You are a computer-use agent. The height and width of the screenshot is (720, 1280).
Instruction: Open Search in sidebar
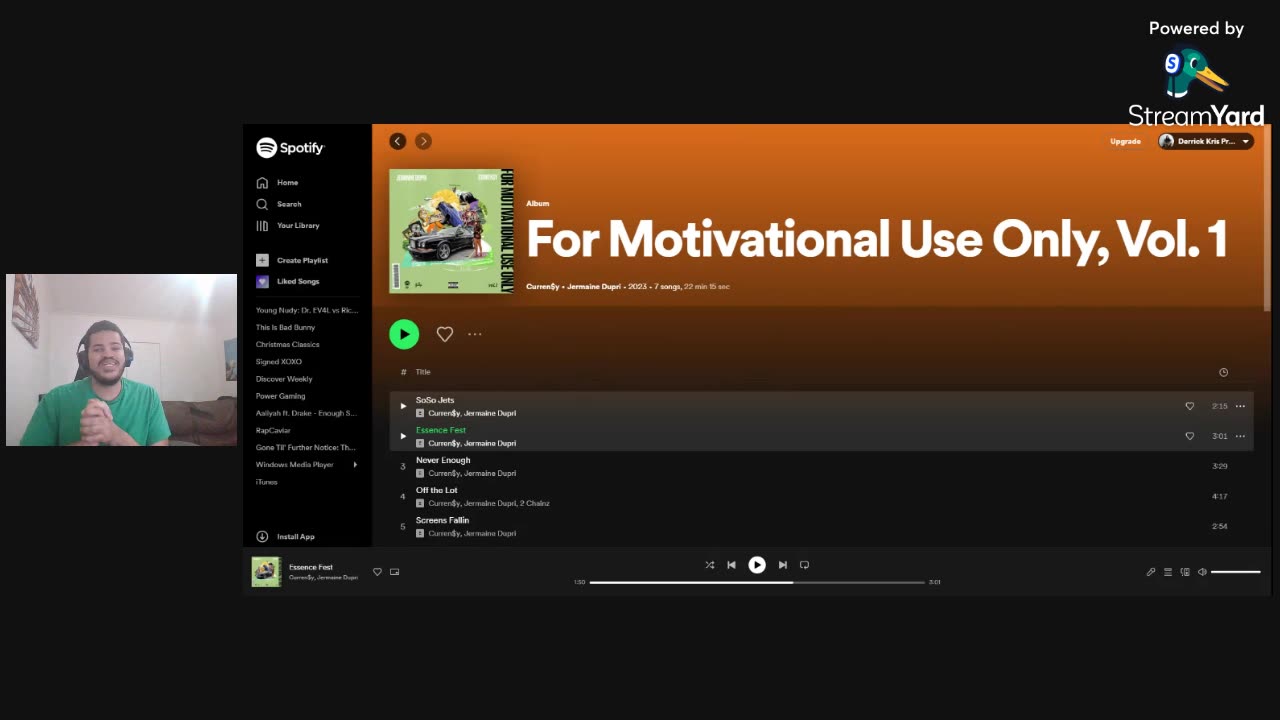278,204
